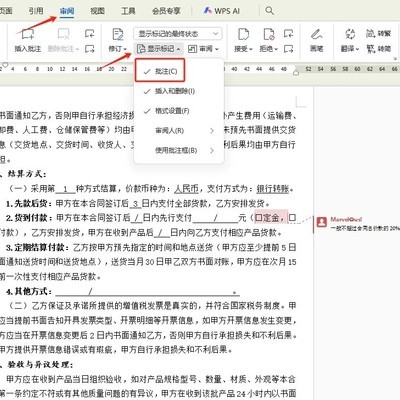This screenshot has width=400, height=400.
Task: Go to previous comment icon
Action: pyautogui.click(x=90, y=33)
